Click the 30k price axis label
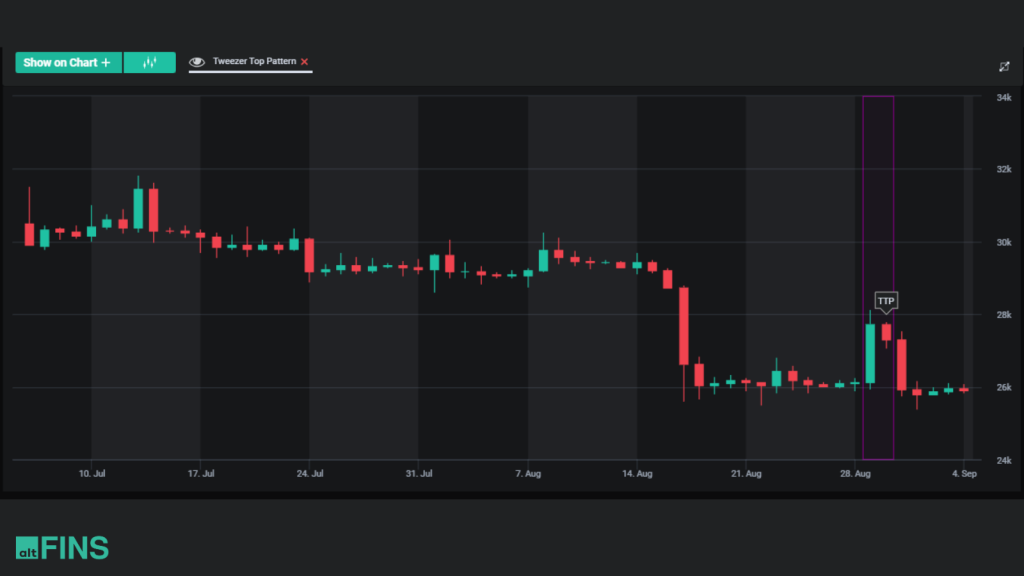The image size is (1024, 576). tap(1004, 242)
